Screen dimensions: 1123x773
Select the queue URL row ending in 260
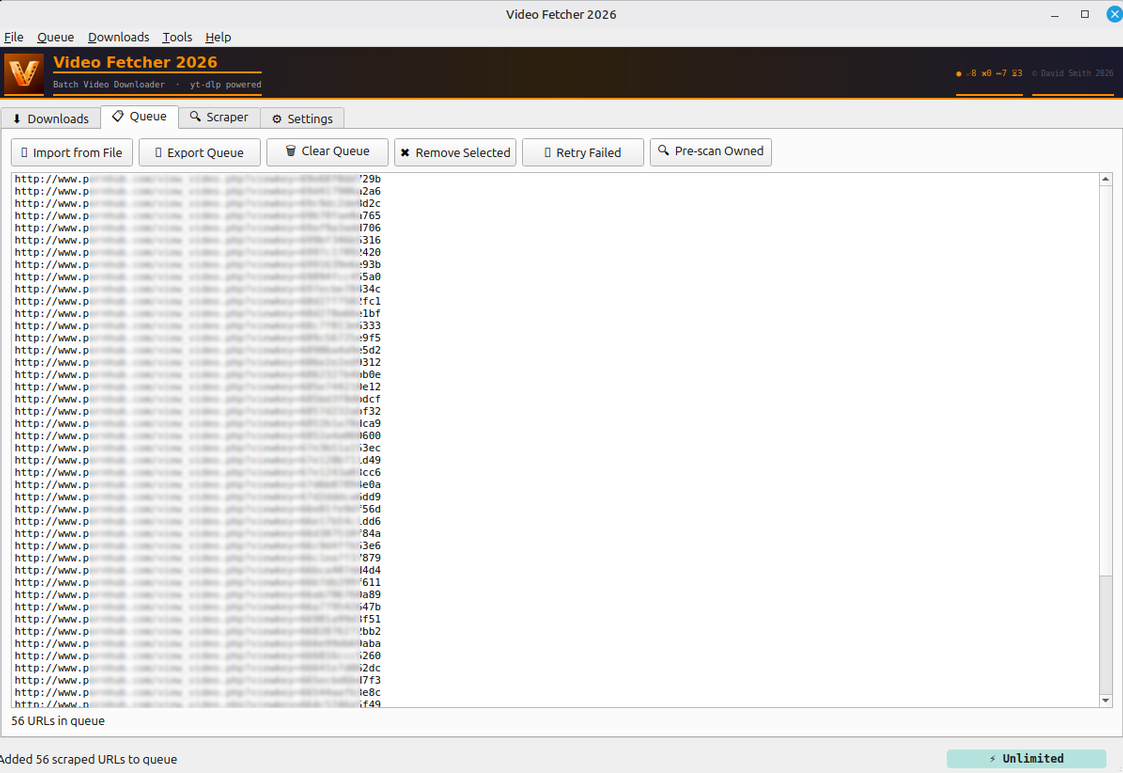coord(198,656)
